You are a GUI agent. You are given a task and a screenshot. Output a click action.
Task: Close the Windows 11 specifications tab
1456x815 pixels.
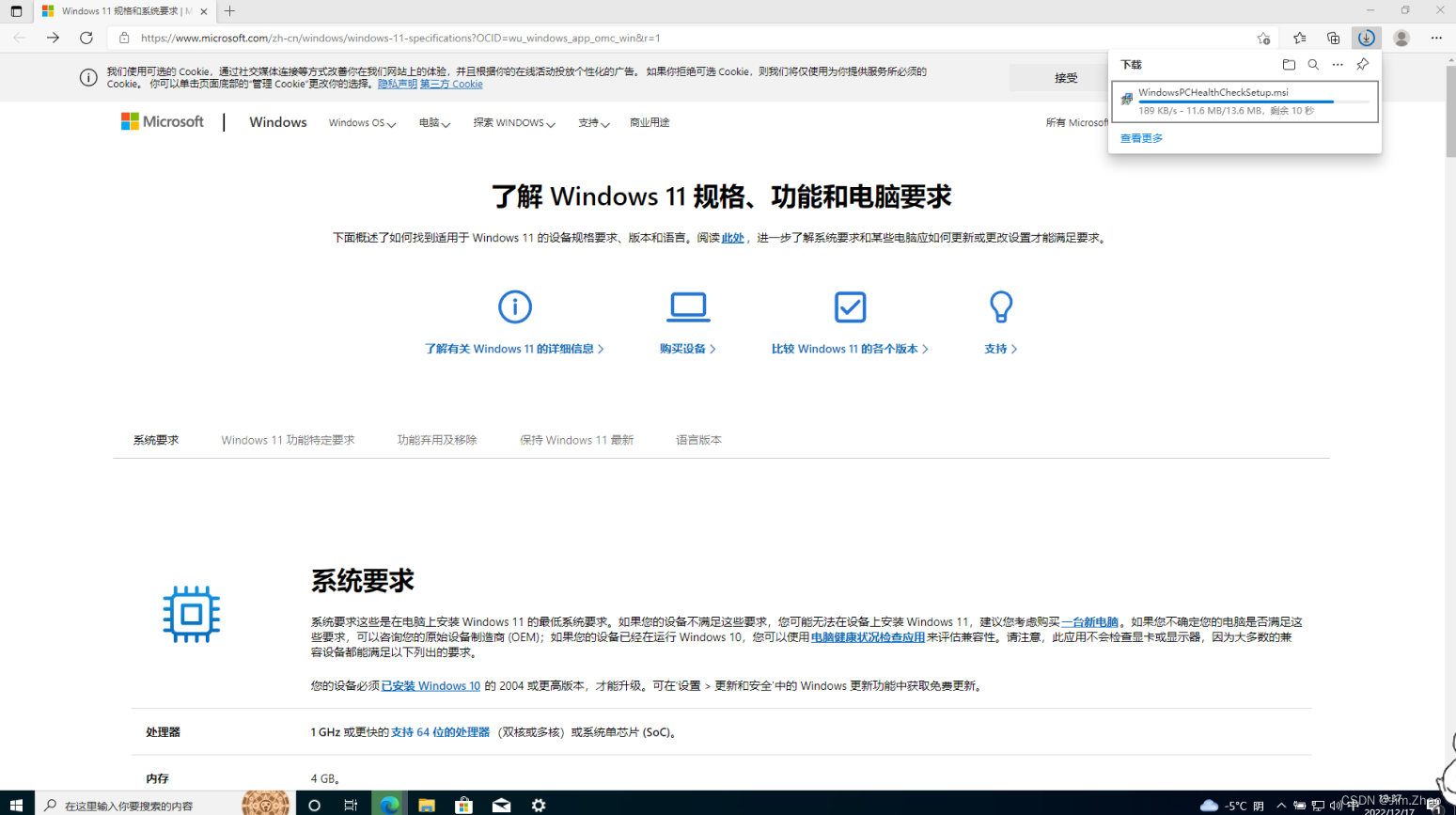click(204, 11)
